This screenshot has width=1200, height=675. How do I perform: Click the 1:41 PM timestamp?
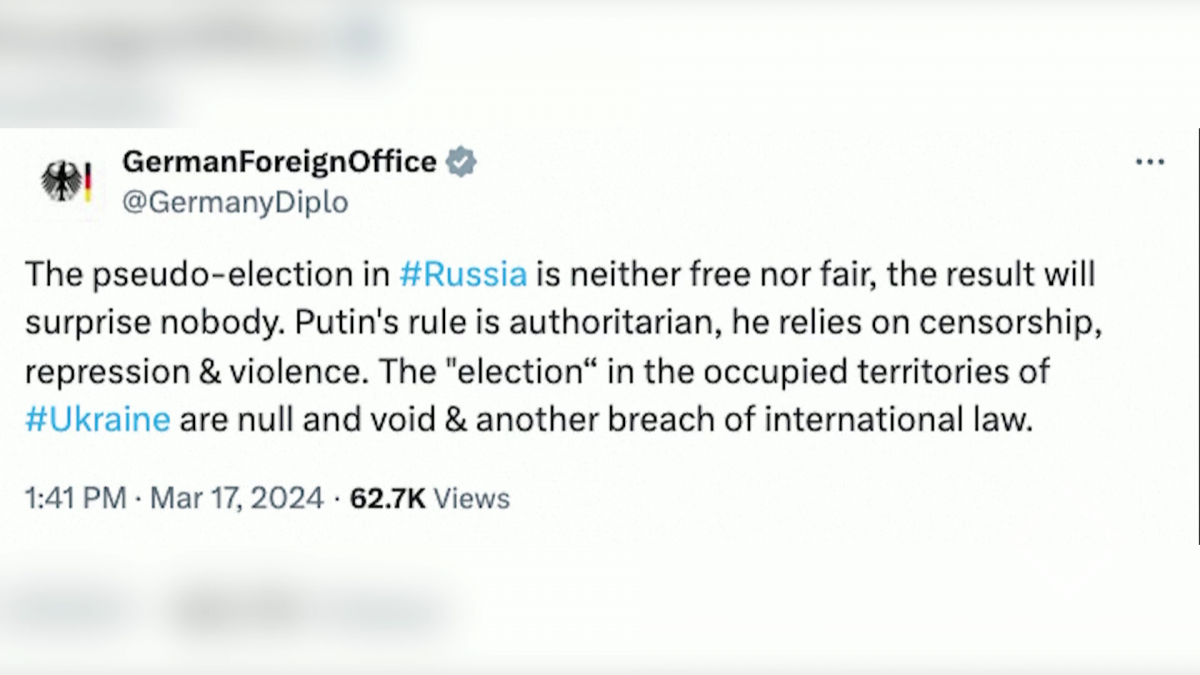coord(75,498)
